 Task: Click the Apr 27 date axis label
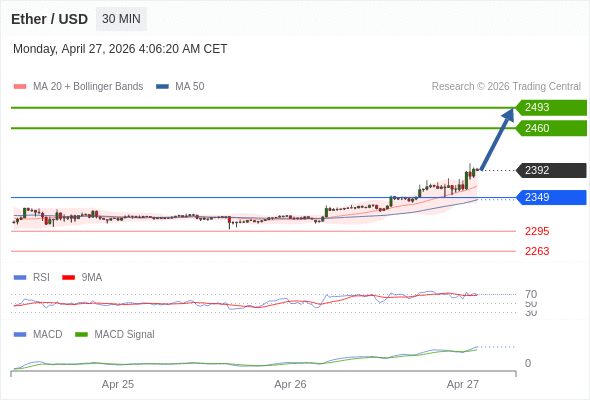462,385
